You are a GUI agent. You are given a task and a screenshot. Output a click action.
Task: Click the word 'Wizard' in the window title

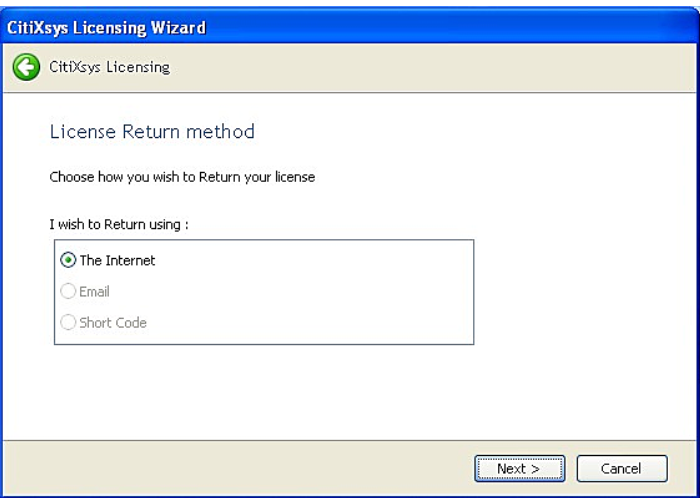click(178, 28)
